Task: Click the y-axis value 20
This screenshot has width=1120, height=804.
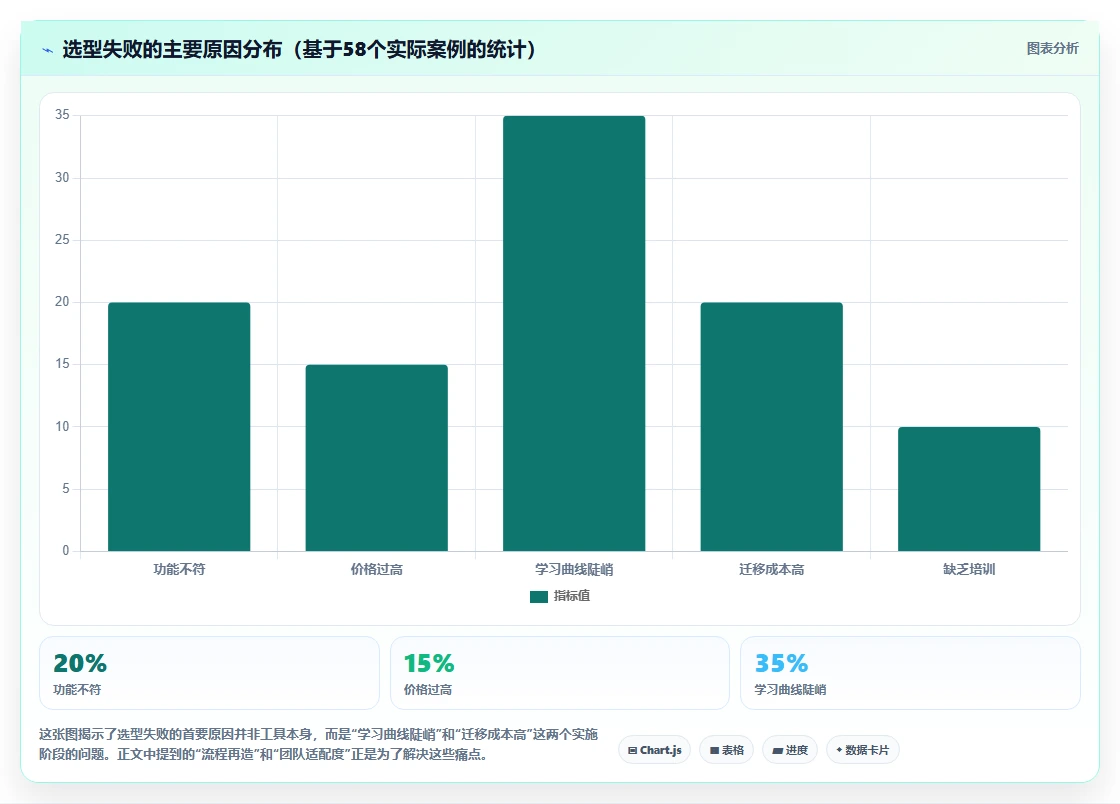Action: [x=62, y=302]
